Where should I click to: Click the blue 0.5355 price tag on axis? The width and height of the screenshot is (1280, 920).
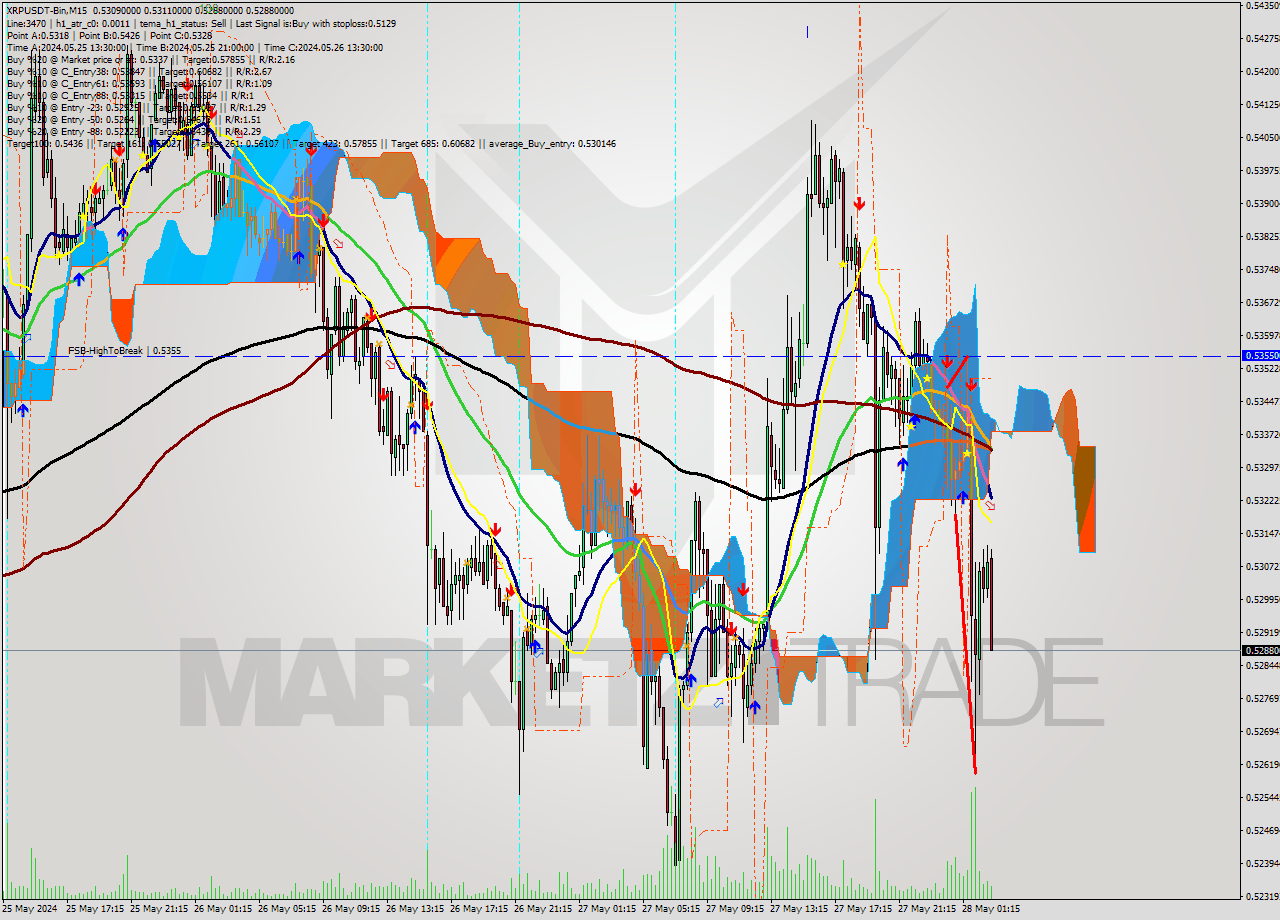[x=1259, y=356]
